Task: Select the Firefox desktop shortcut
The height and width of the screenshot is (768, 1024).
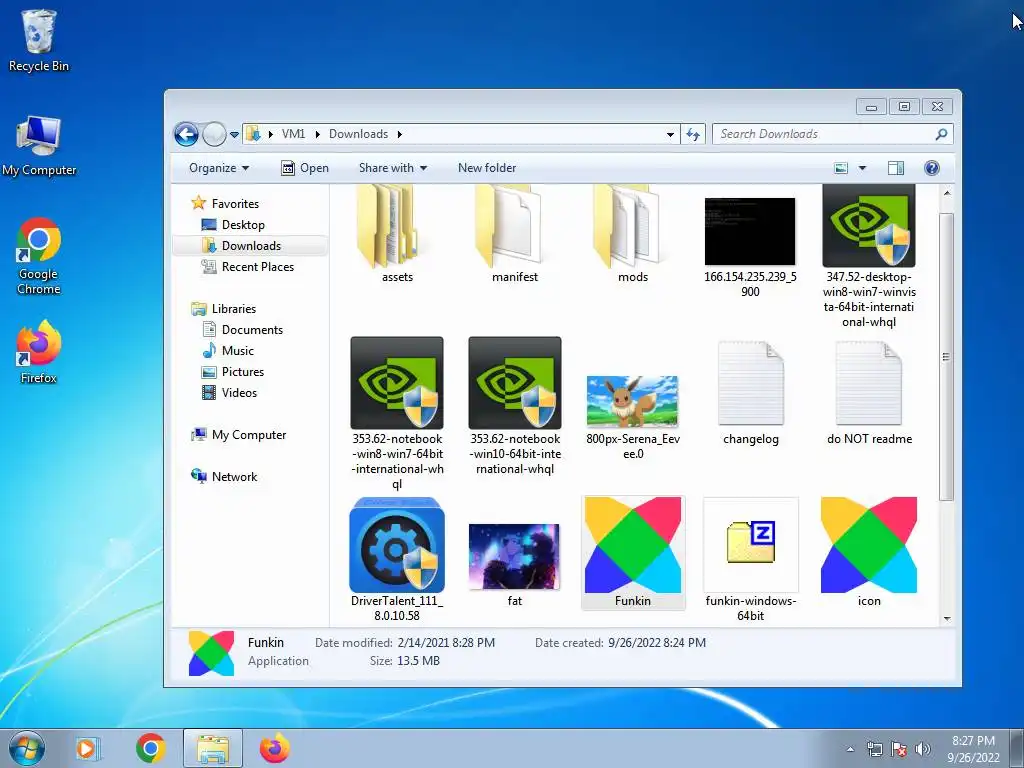Action: [x=39, y=353]
